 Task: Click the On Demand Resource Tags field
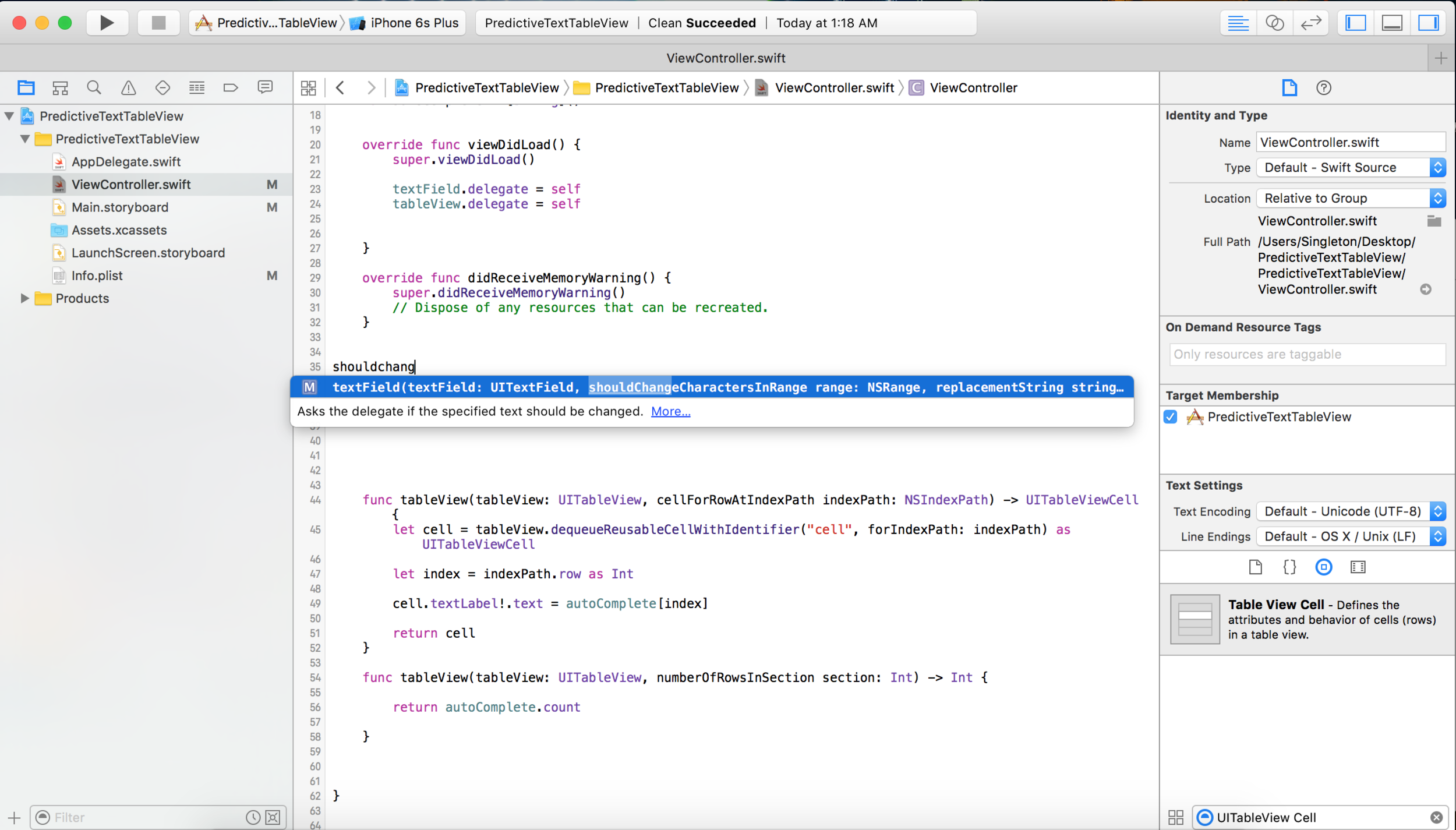(1307, 354)
